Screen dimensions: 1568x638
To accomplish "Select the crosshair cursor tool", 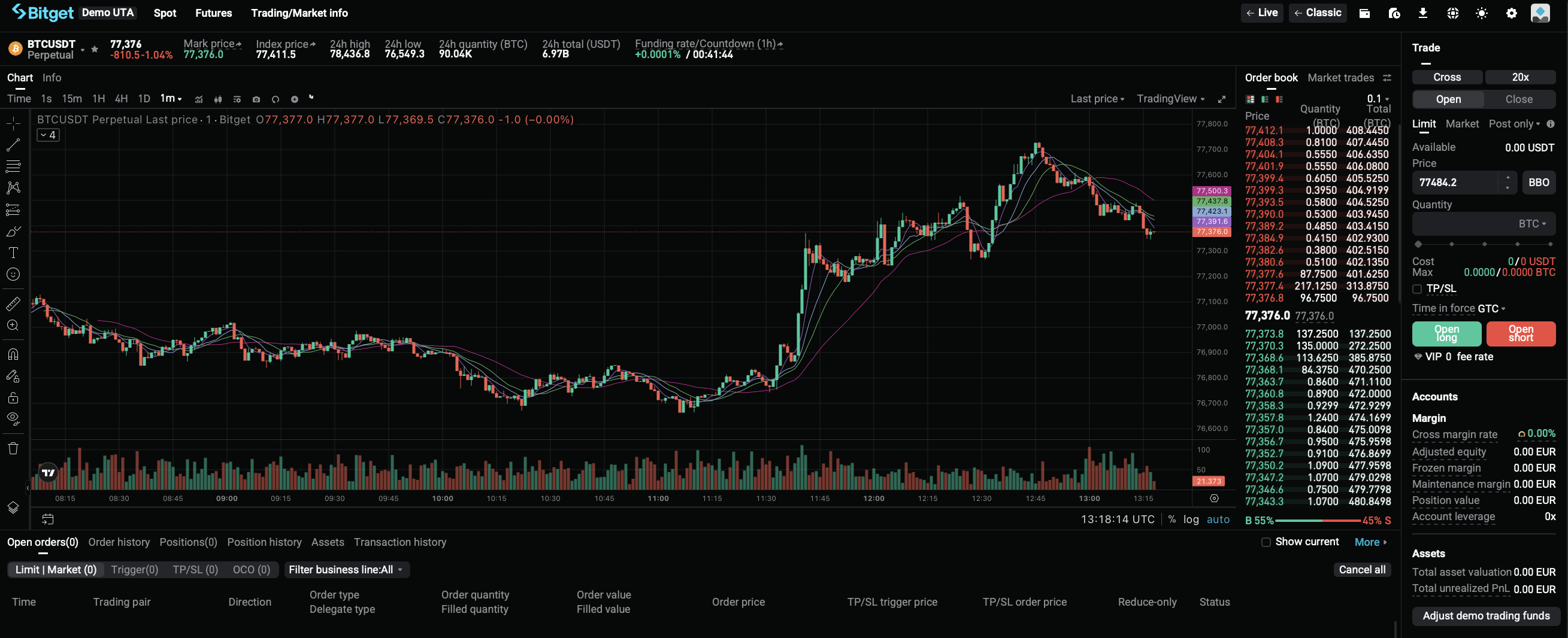I will point(13,123).
